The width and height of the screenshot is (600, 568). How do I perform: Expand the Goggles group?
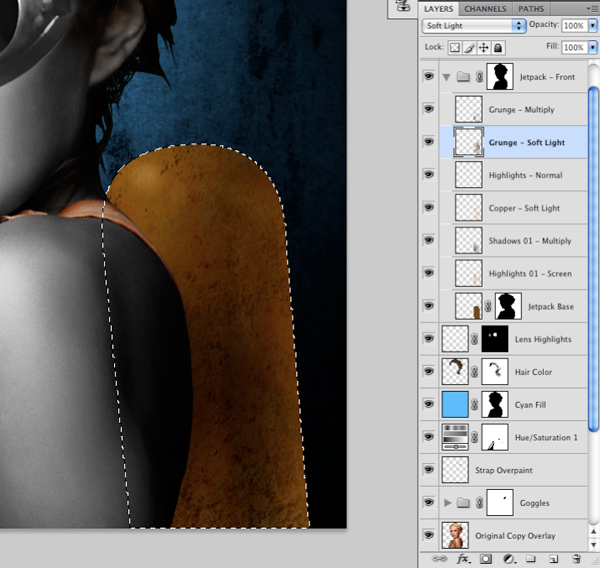[447, 503]
